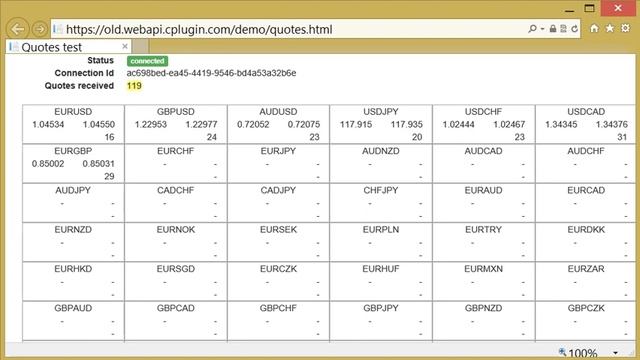Open a new tab next to Quotes test
This screenshot has width=640, height=360.
click(x=140, y=47)
